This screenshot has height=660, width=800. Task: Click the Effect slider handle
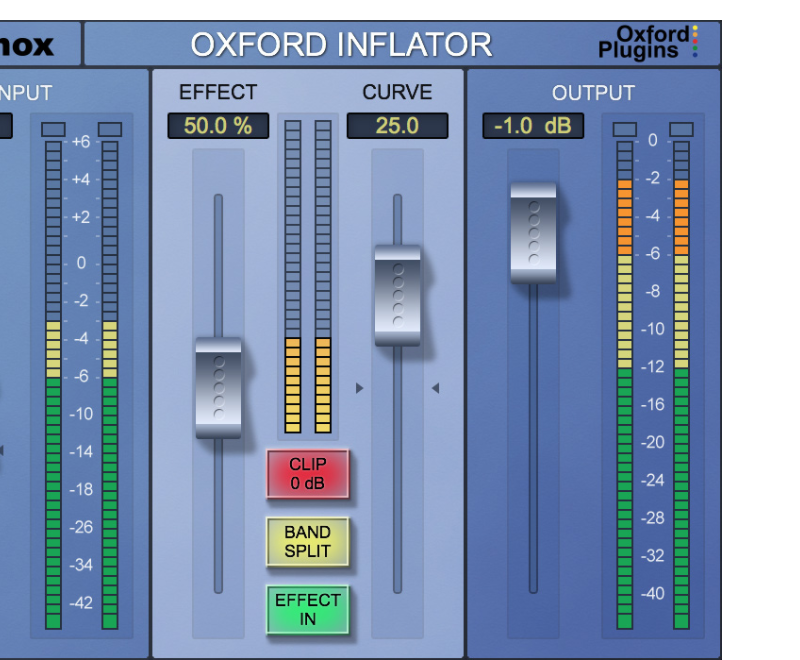(x=218, y=388)
